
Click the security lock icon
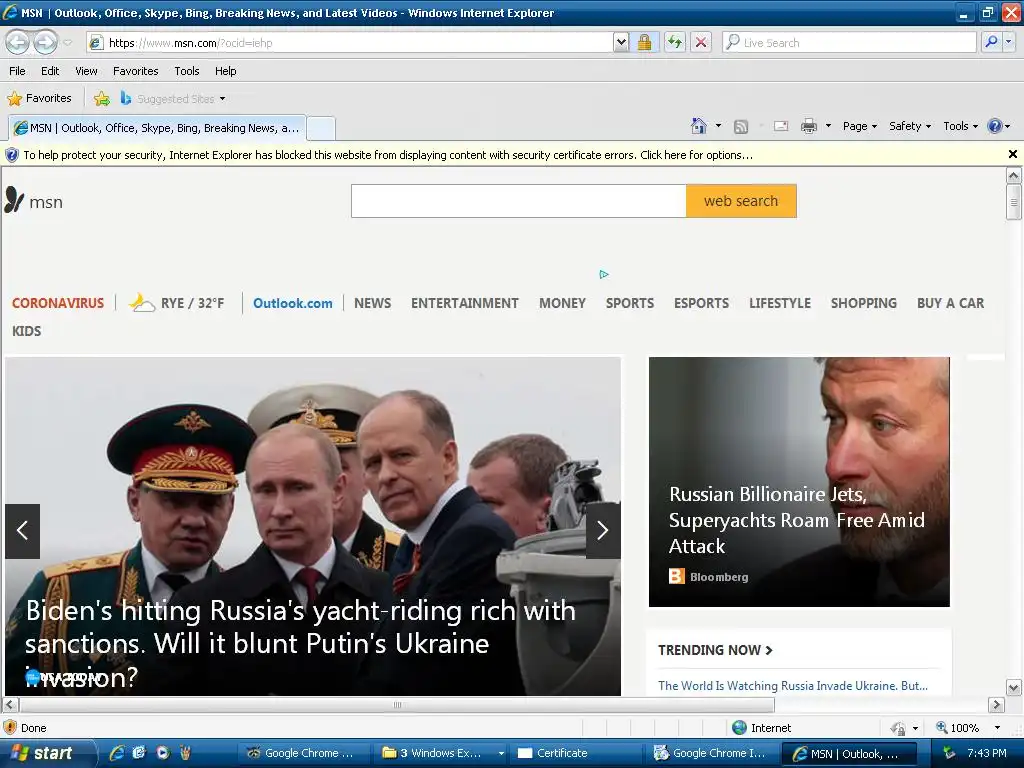[x=644, y=43]
